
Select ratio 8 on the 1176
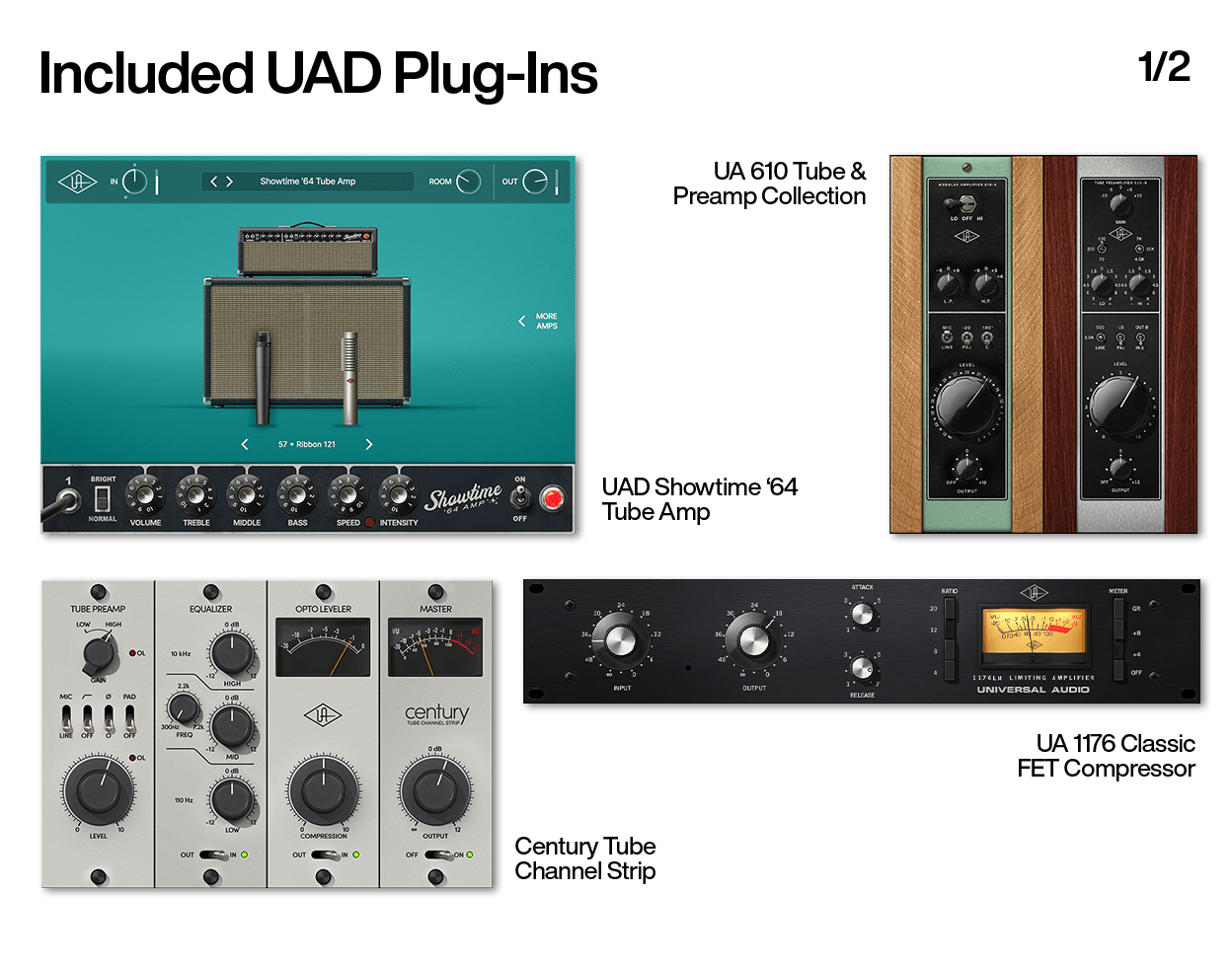coord(950,651)
